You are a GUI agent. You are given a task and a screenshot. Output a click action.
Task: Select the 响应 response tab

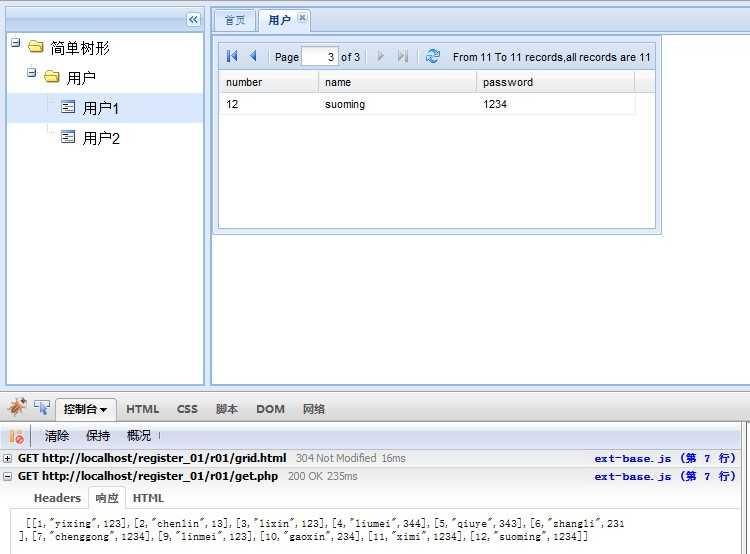pyautogui.click(x=107, y=498)
